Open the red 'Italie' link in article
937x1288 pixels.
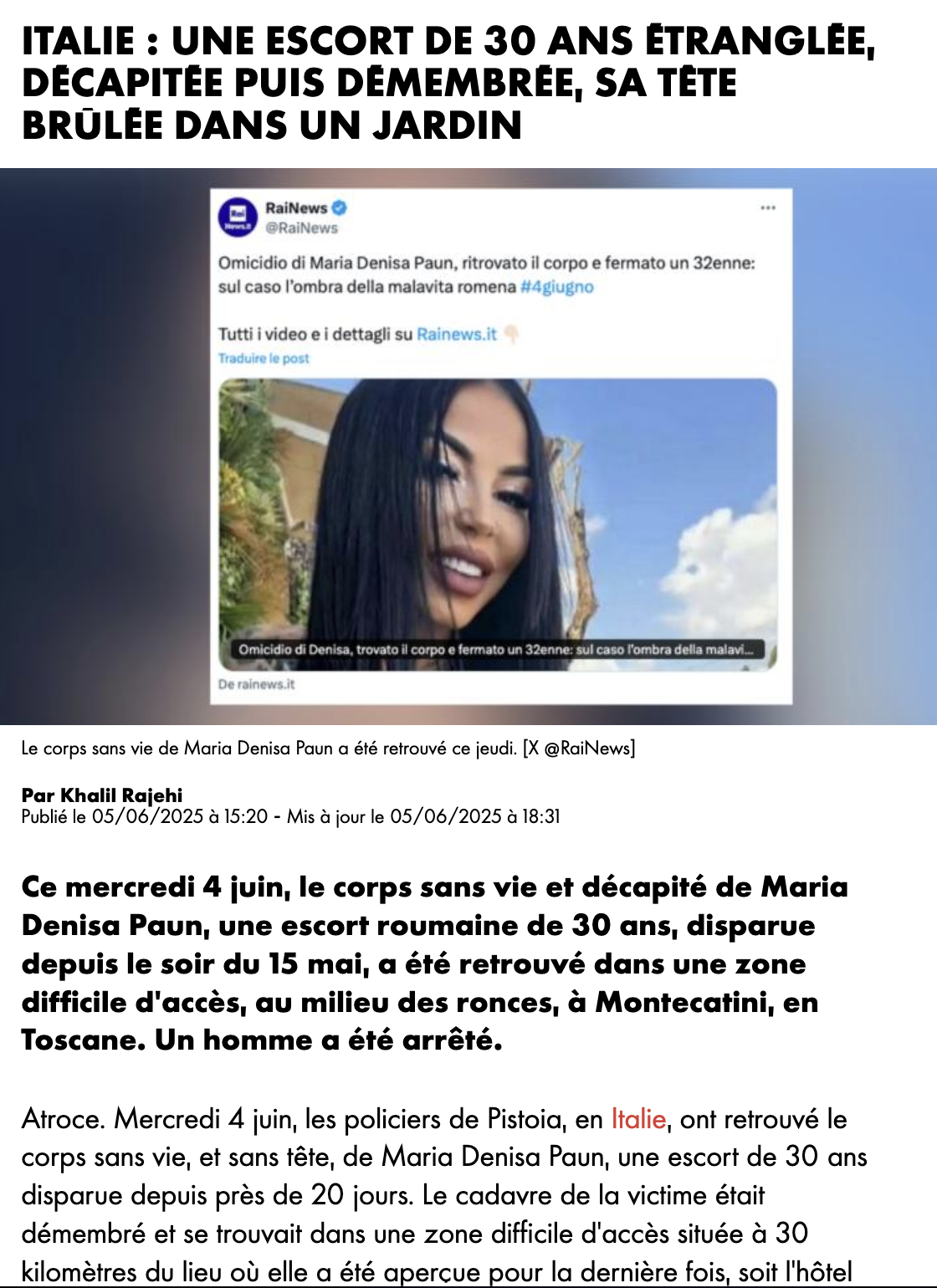point(638,1119)
